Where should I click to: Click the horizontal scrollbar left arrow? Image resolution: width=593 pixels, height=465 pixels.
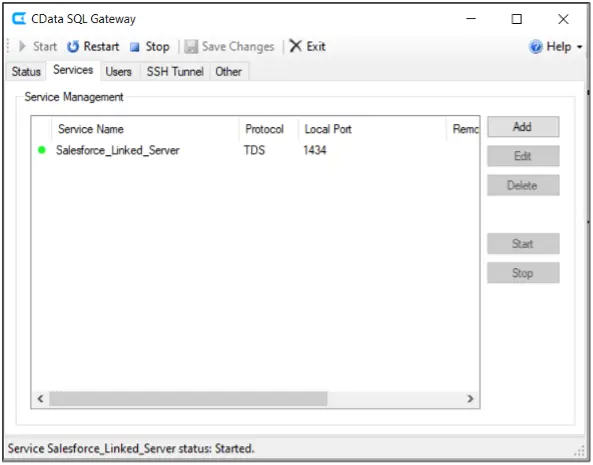coord(40,398)
